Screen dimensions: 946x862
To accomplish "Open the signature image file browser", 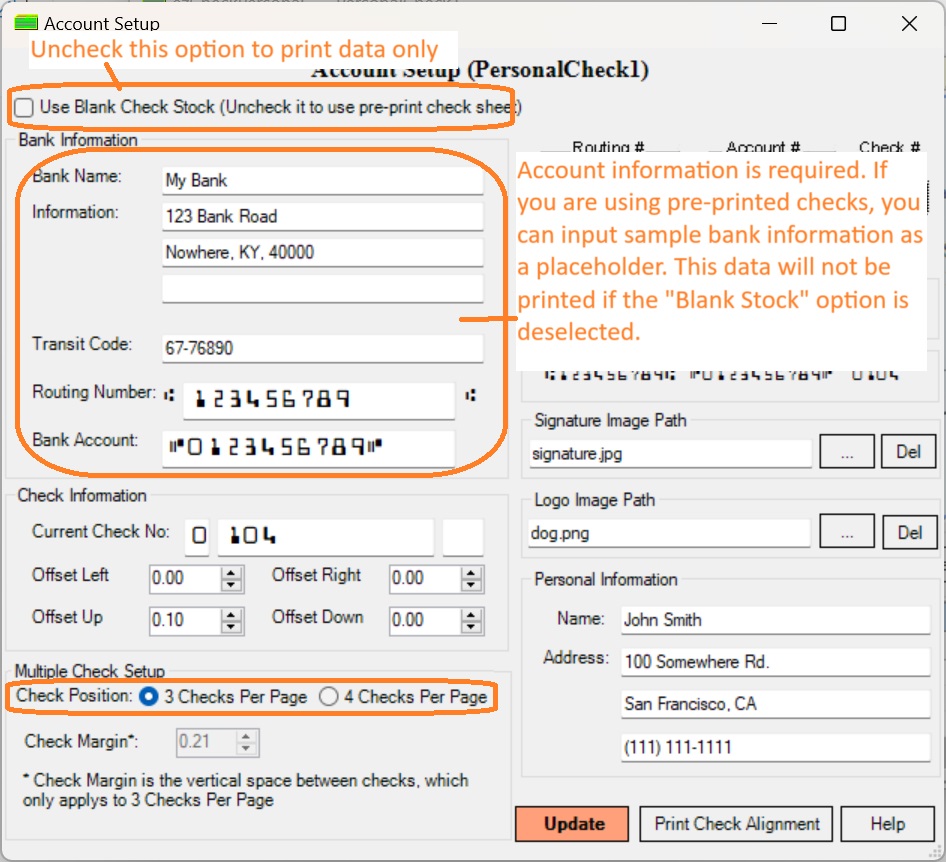I will (846, 452).
